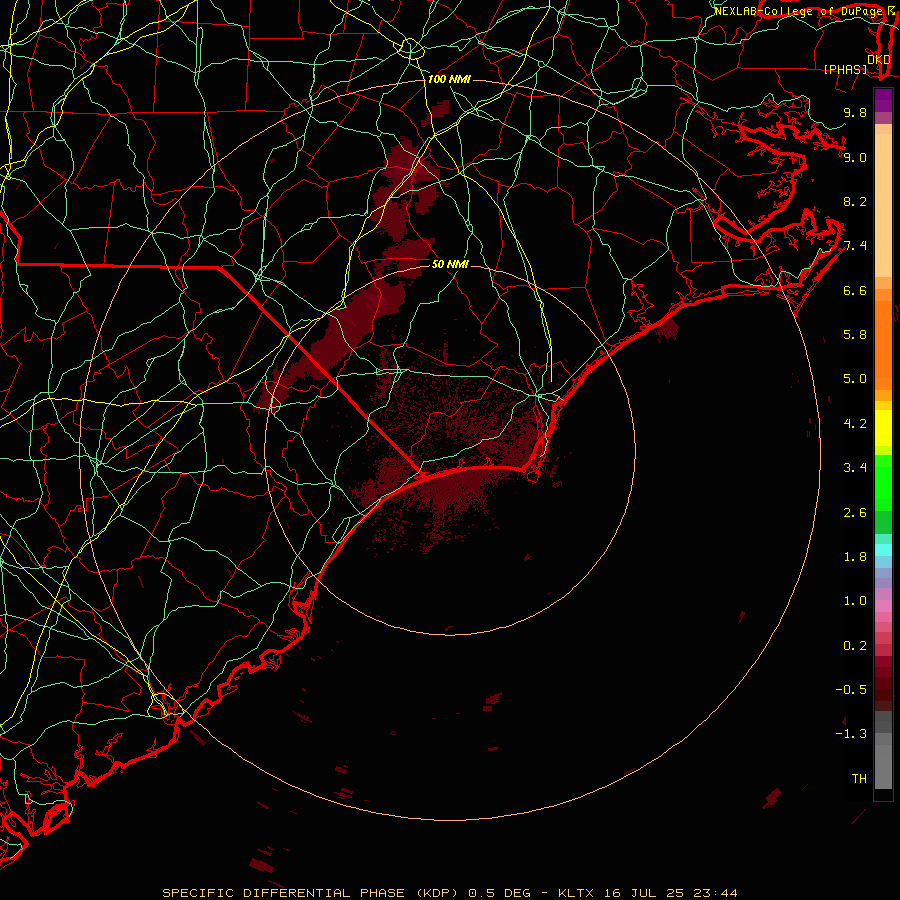
Task: Click the pink segment of the color bar
Action: [x=883, y=606]
